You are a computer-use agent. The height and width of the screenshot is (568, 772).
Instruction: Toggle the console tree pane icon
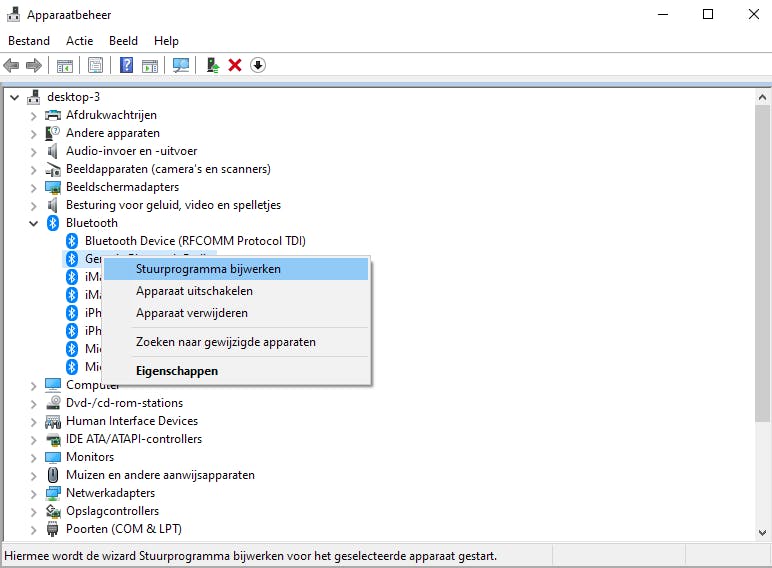pyautogui.click(x=64, y=65)
